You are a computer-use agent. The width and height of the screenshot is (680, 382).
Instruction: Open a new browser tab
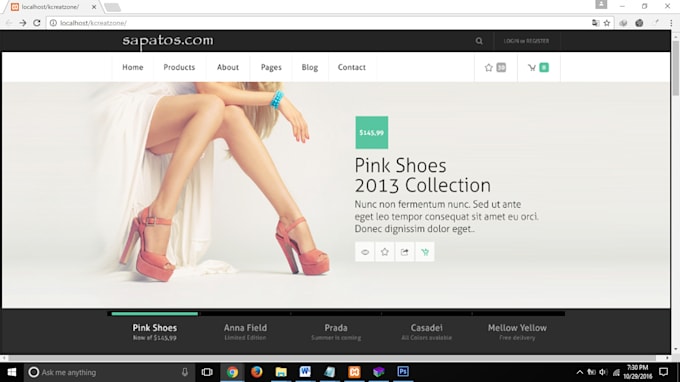click(x=112, y=7)
